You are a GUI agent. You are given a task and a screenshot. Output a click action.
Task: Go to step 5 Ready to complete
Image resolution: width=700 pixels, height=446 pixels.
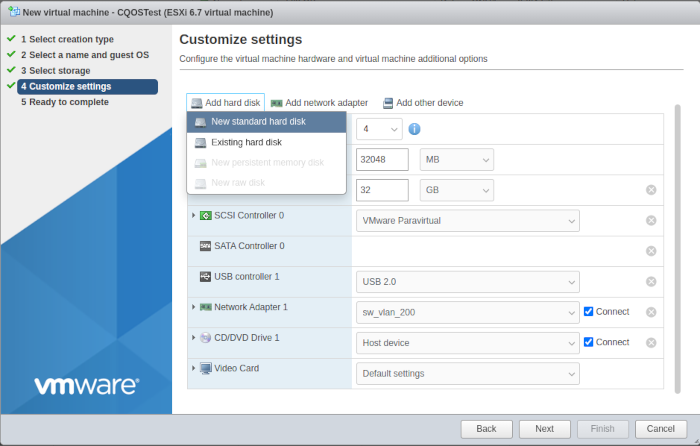click(x=65, y=102)
